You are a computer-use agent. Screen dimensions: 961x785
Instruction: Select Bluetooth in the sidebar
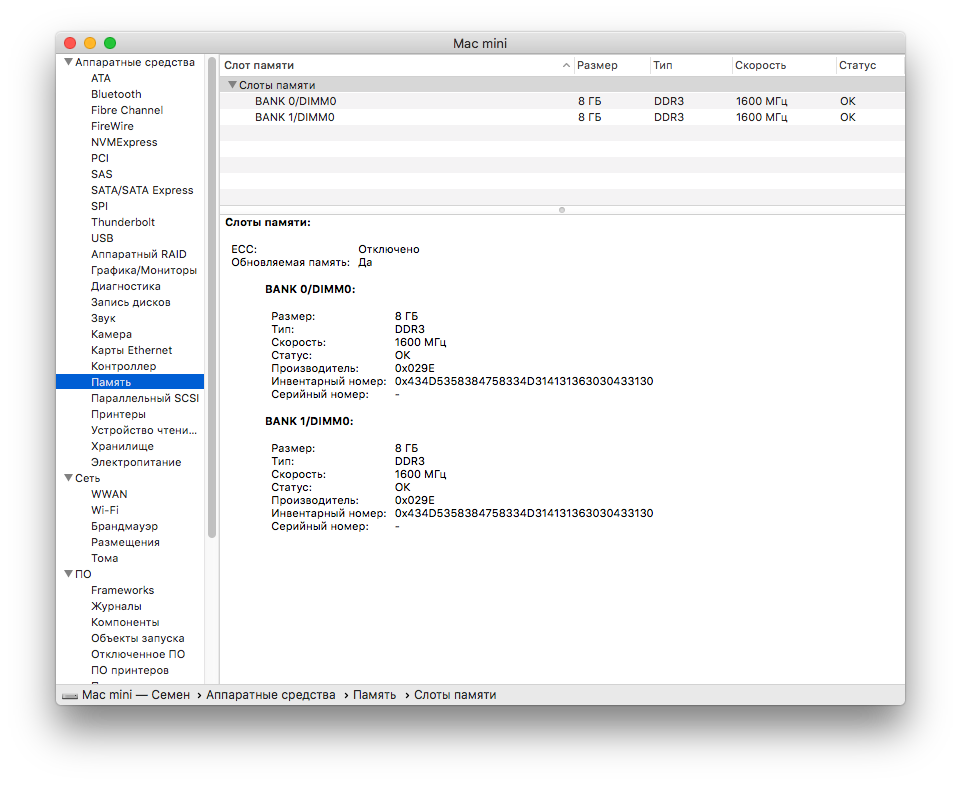(x=116, y=94)
